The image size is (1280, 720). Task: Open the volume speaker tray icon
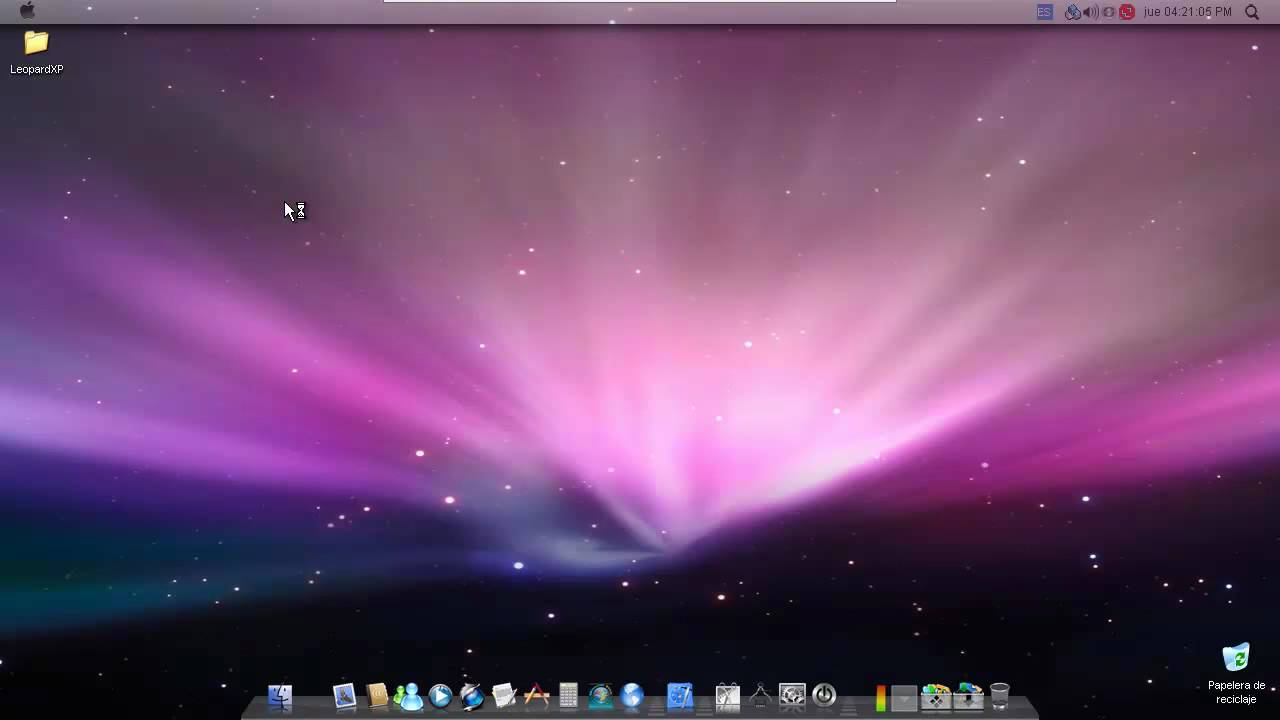click(x=1091, y=12)
